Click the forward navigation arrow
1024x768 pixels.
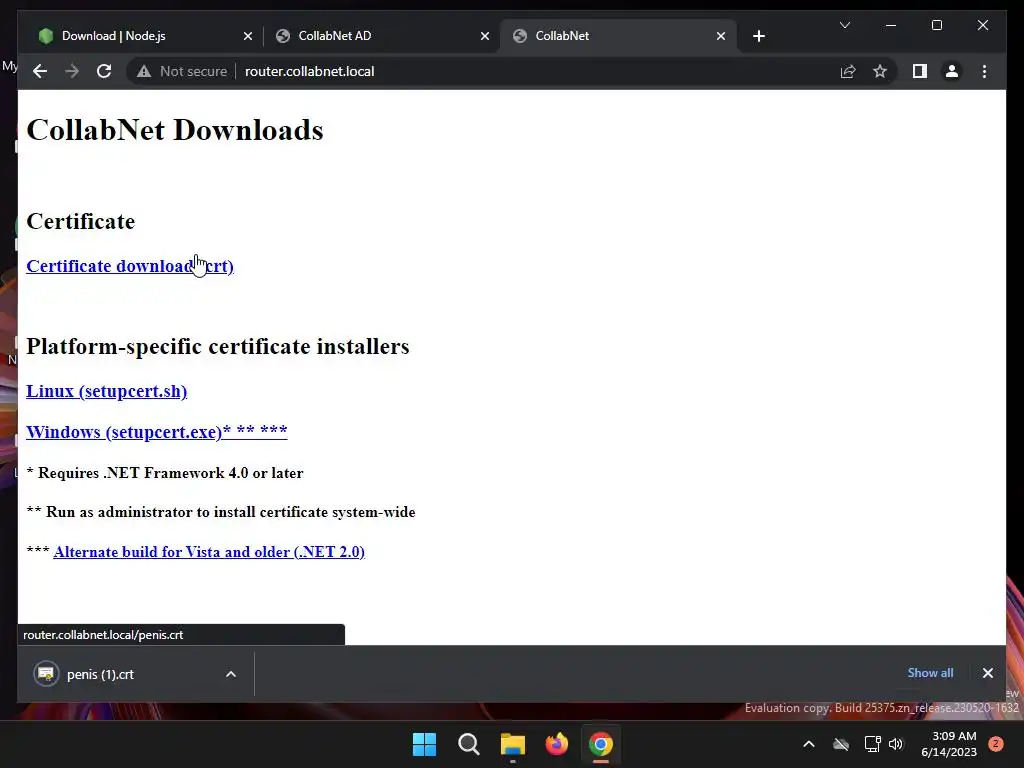72,71
